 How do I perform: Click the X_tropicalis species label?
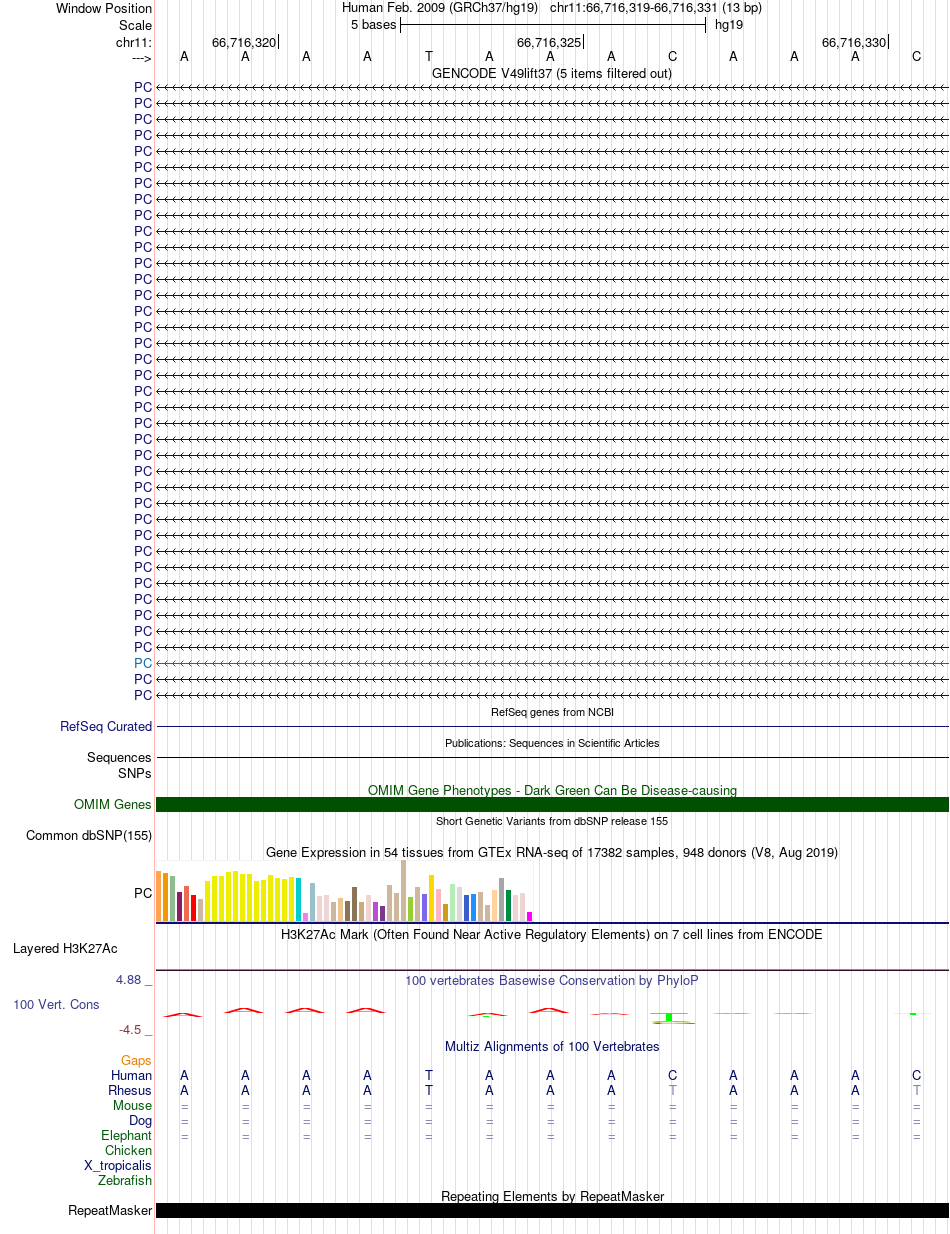[118, 1166]
